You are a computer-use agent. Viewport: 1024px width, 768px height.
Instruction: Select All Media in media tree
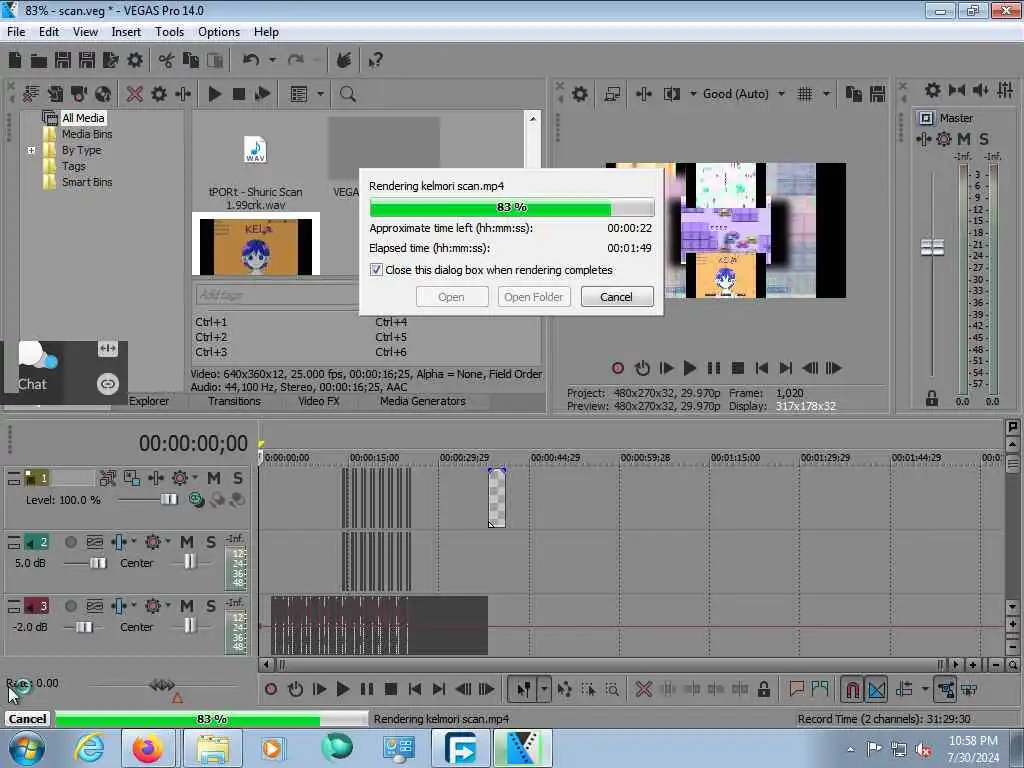(83, 118)
